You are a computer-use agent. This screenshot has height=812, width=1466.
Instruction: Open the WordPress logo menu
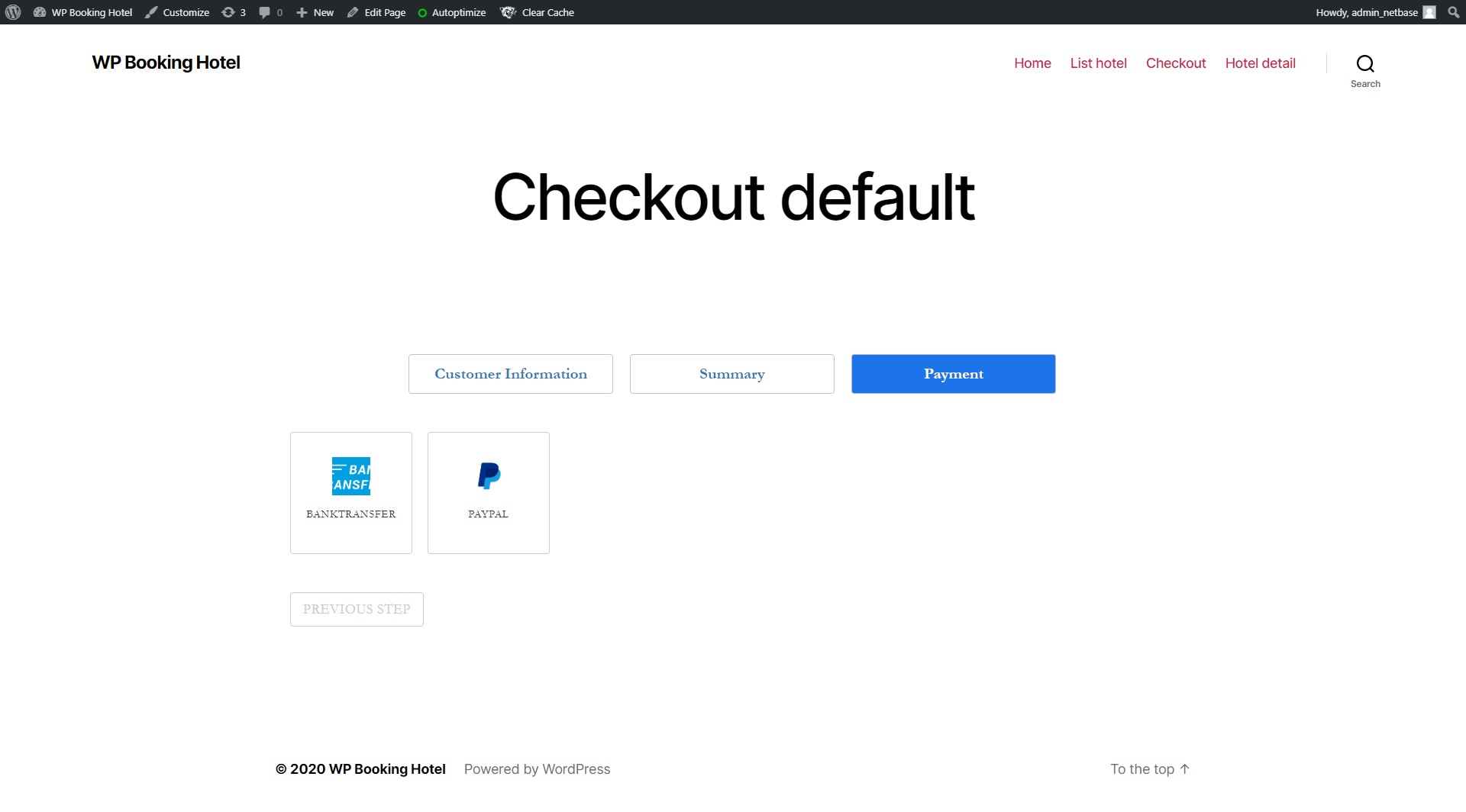[x=13, y=12]
